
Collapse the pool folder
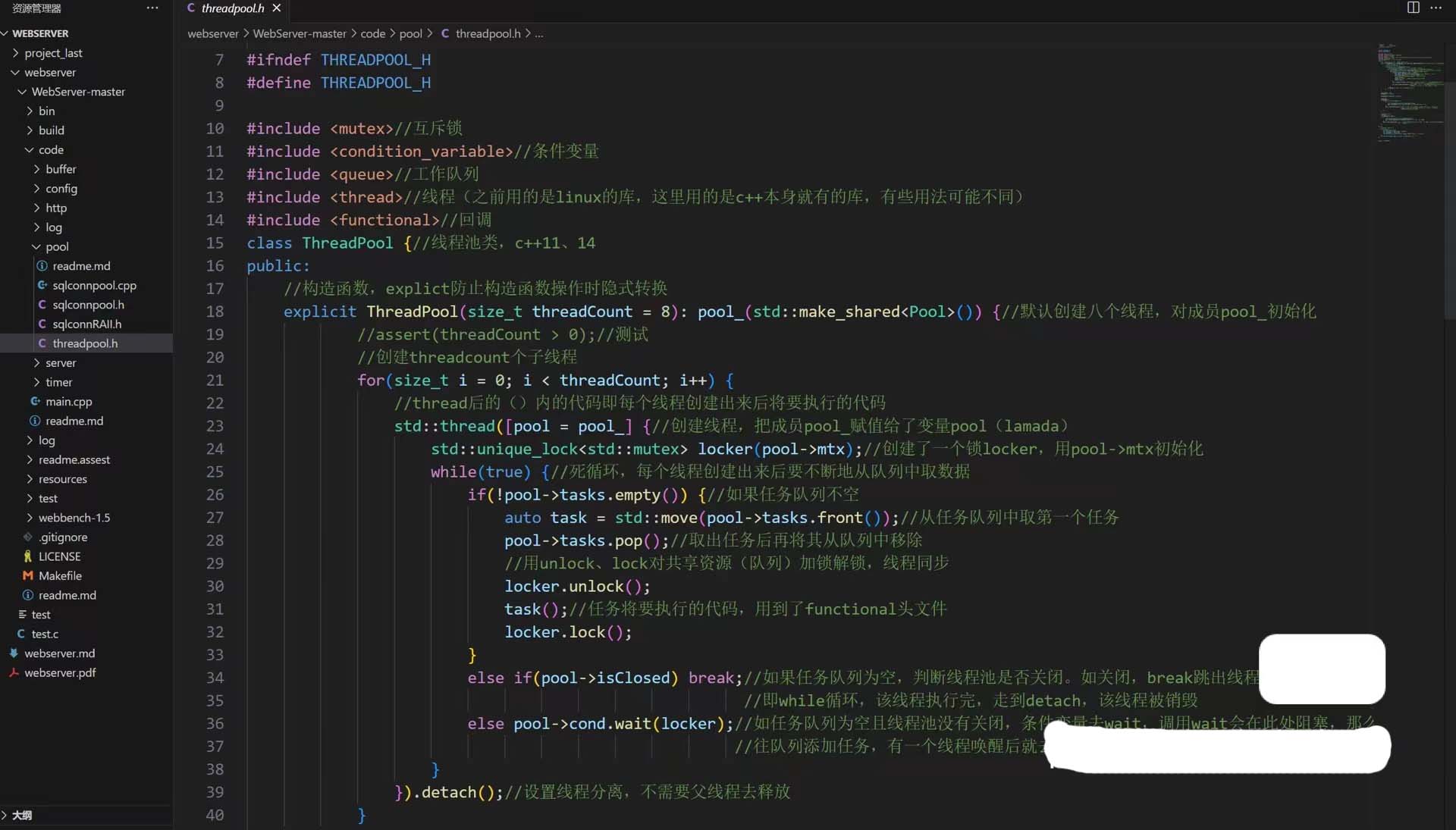tap(86, 247)
